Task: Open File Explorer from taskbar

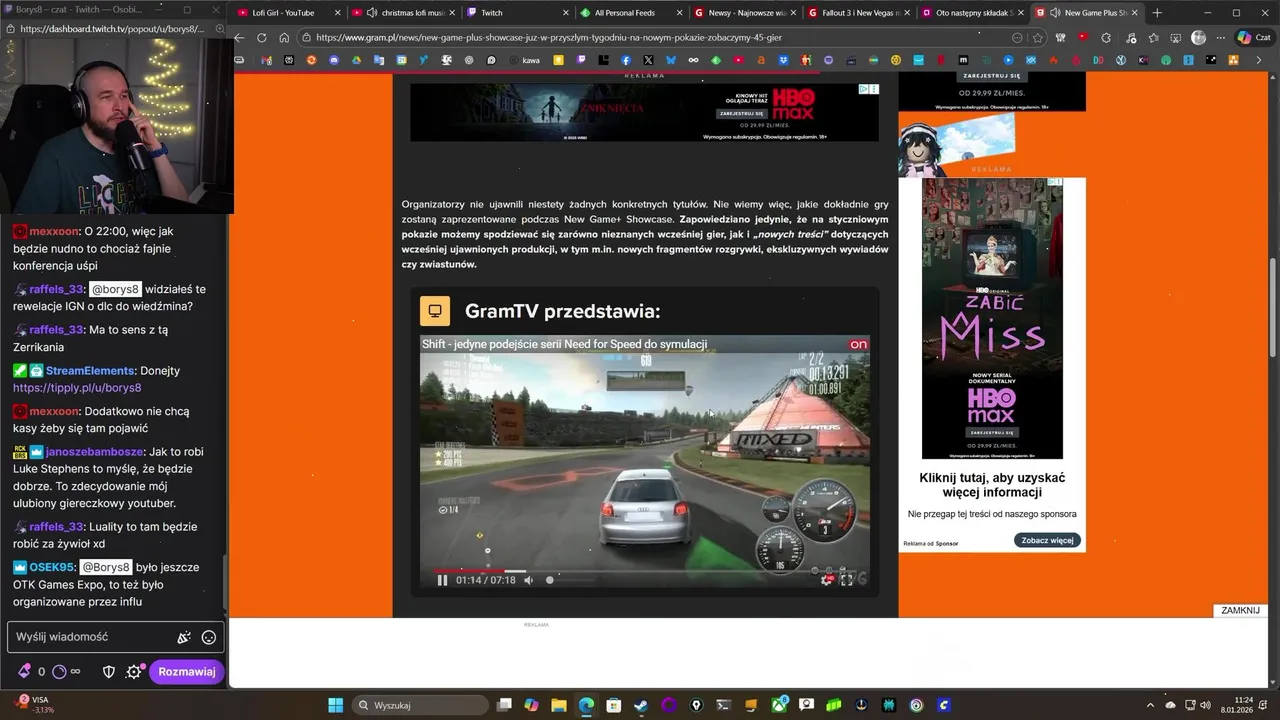Action: (559, 705)
